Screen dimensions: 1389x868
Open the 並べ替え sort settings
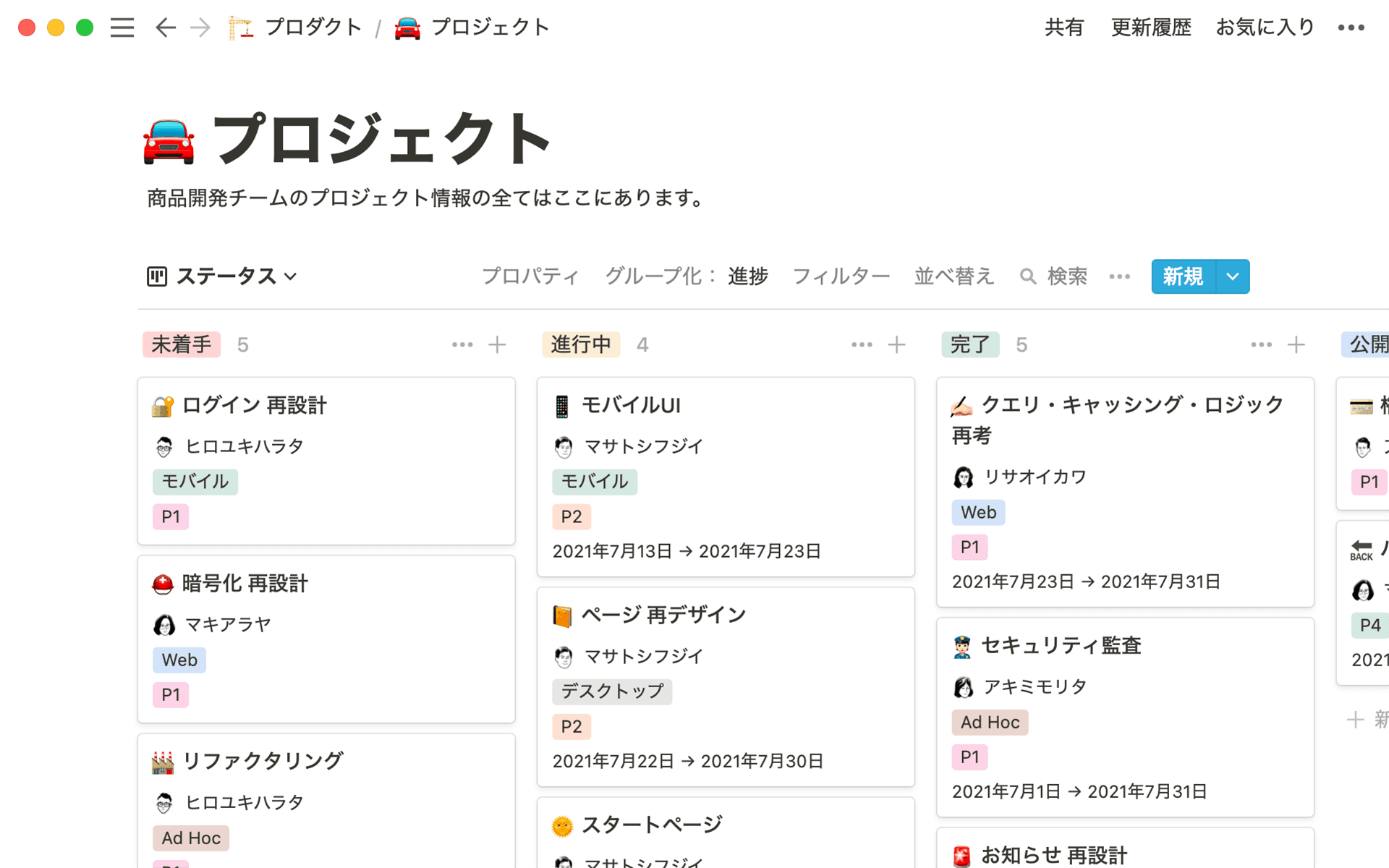953,276
